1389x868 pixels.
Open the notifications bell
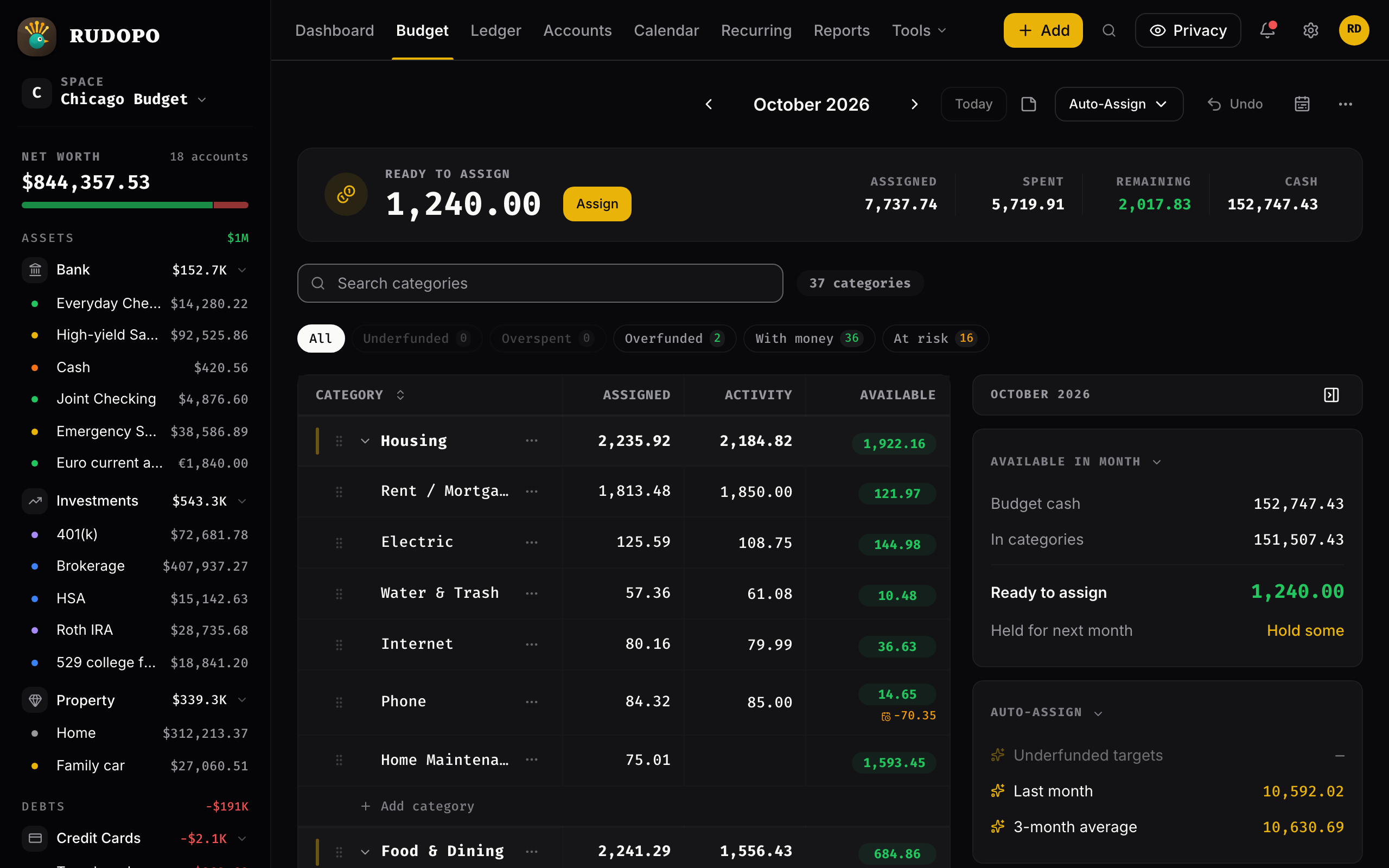1267,30
